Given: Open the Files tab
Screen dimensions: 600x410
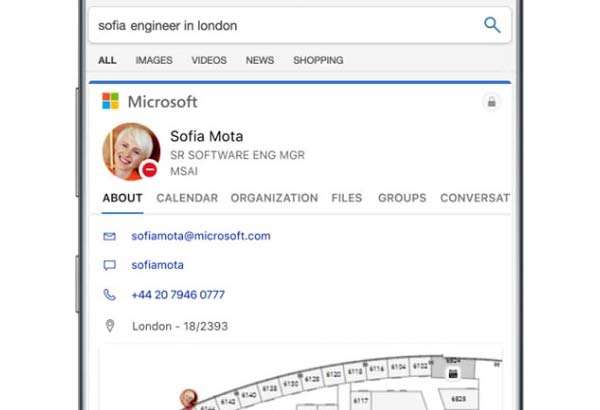Looking at the screenshot, I should click(x=347, y=198).
